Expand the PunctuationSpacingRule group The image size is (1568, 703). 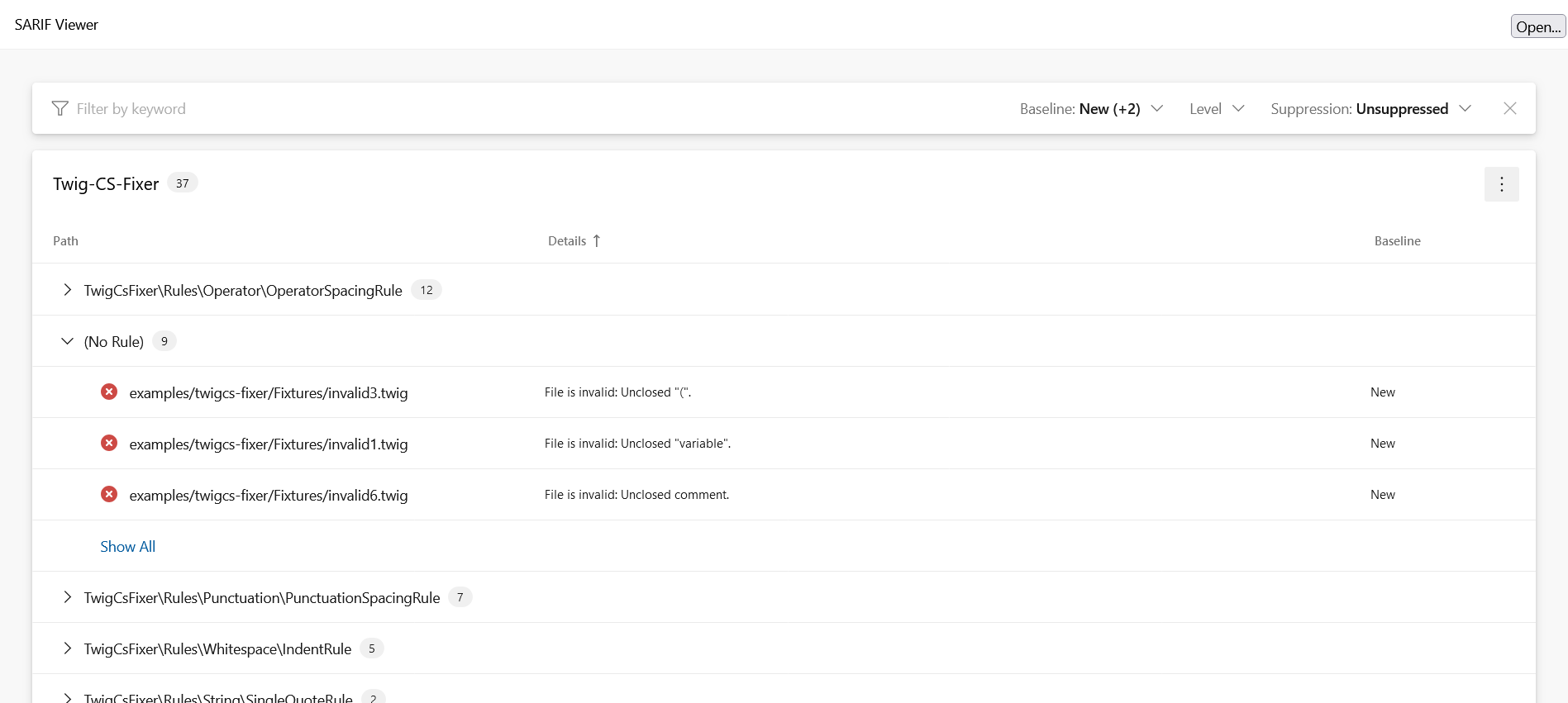(x=67, y=597)
